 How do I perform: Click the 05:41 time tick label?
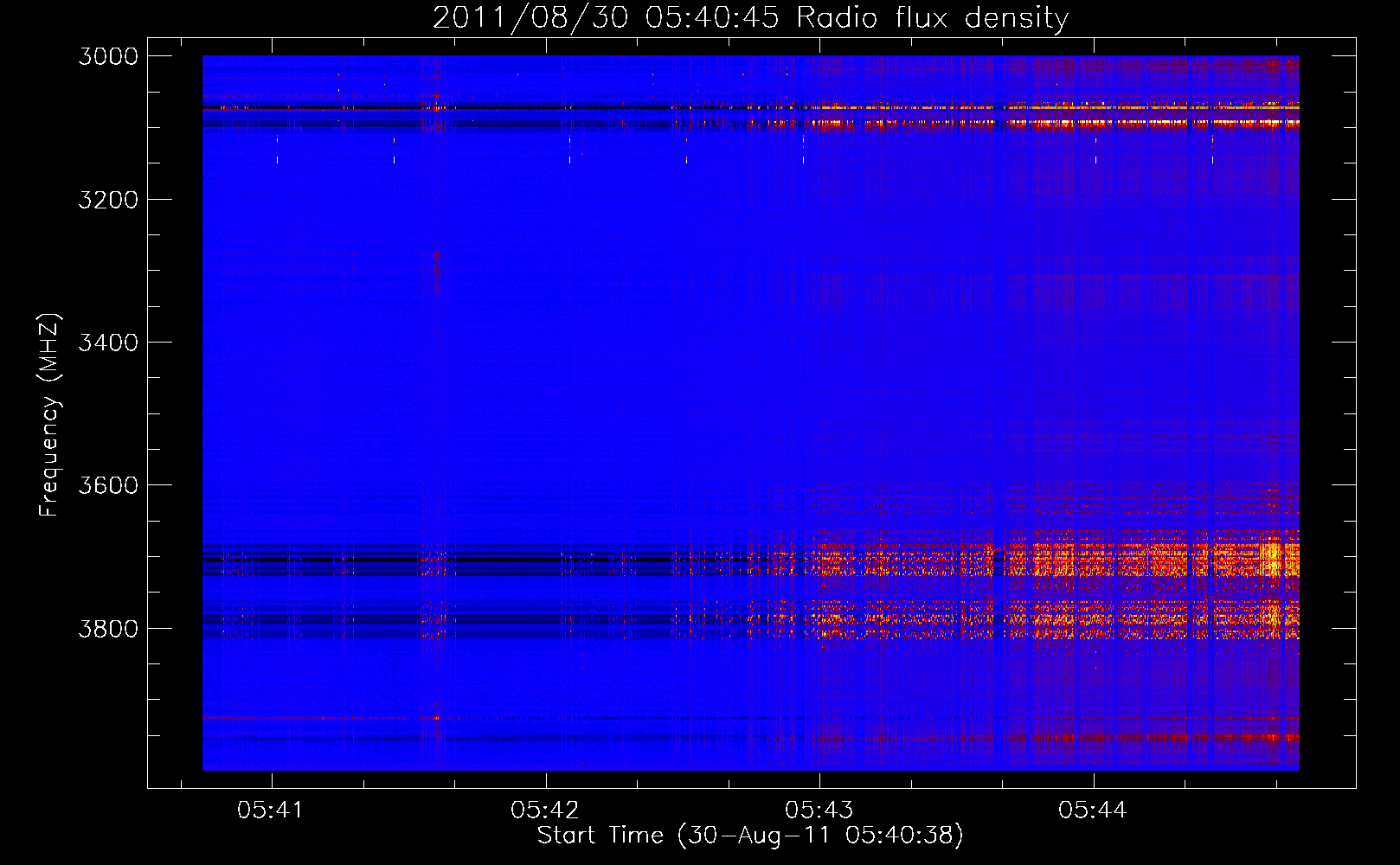tap(271, 810)
